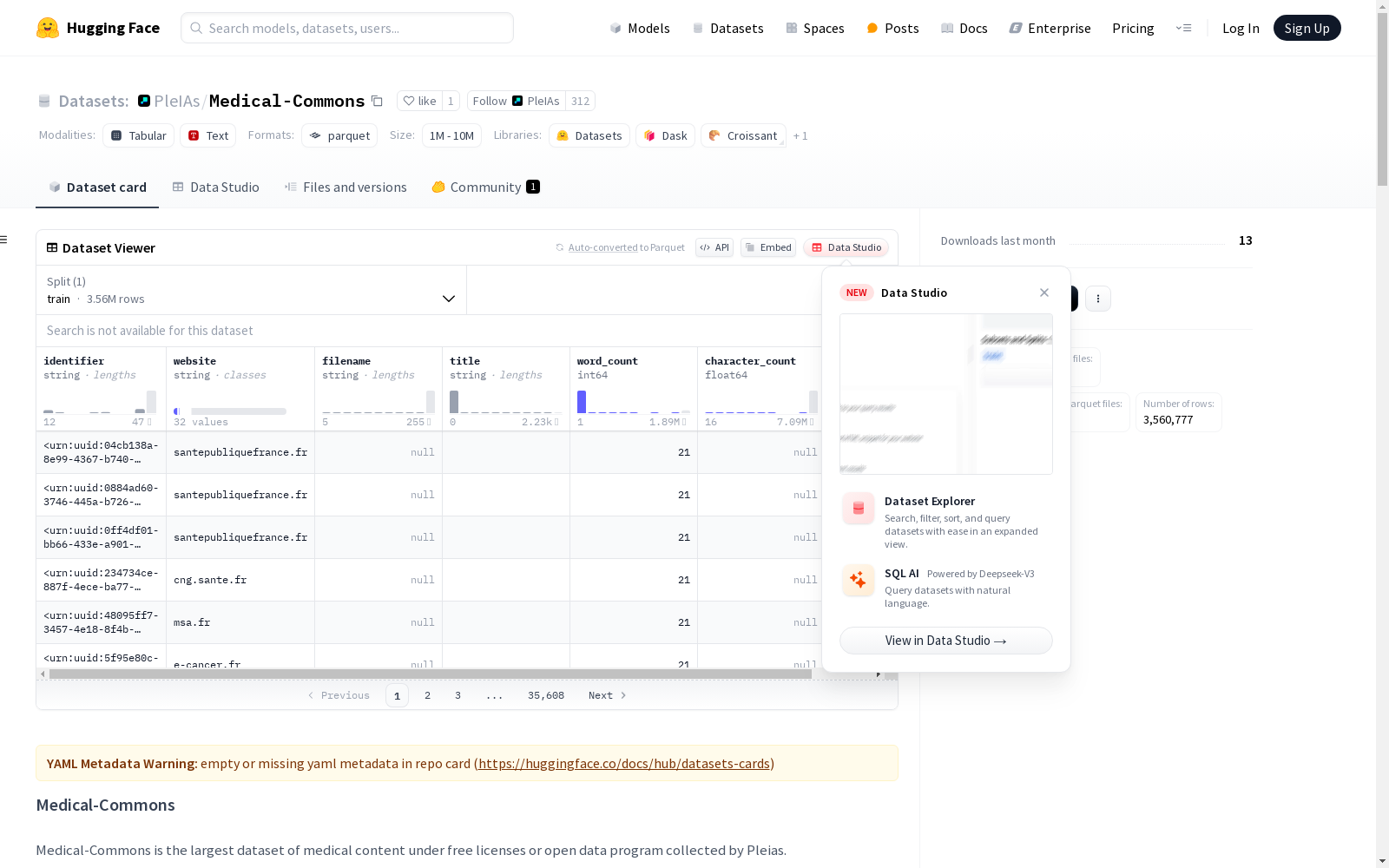Click the cng.sante.fr website cell
Screen dimensions: 1389x868
coord(240,580)
